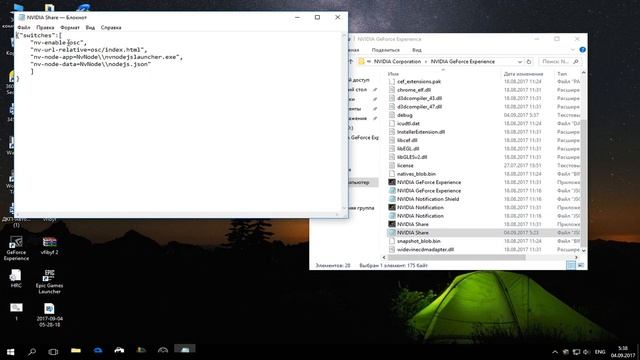Navigate to NVIDIA Corporation in the breadcrumb
Viewport: 640px width, 360px height.
pyautogui.click(x=397, y=62)
